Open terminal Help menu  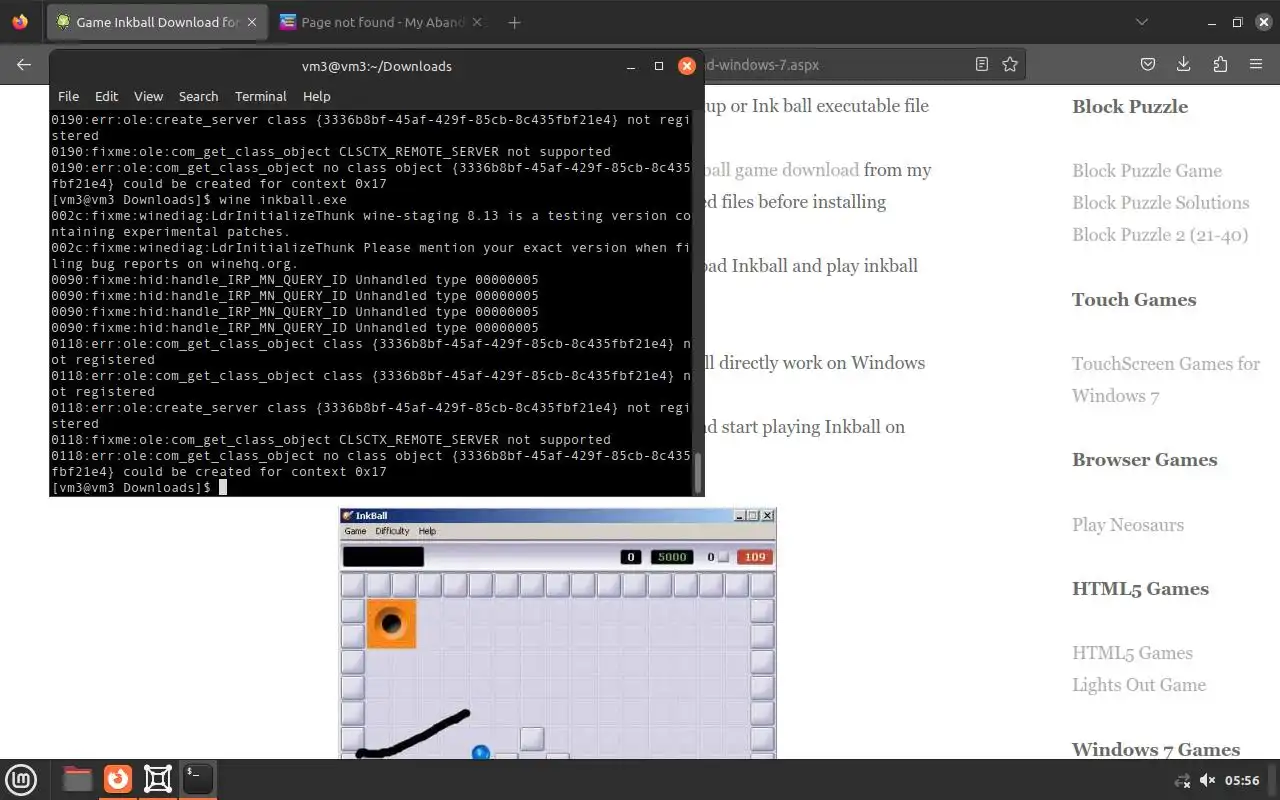pyautogui.click(x=316, y=96)
